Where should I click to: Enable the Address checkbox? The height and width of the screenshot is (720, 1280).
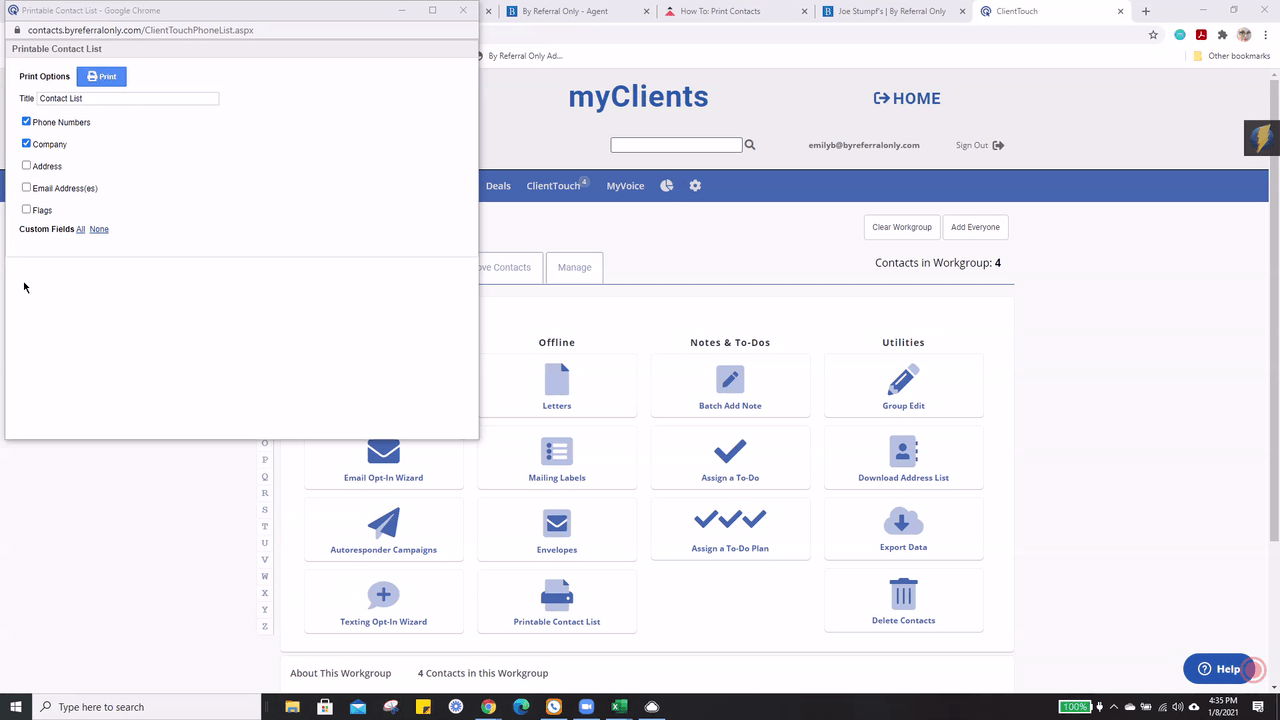[26, 165]
